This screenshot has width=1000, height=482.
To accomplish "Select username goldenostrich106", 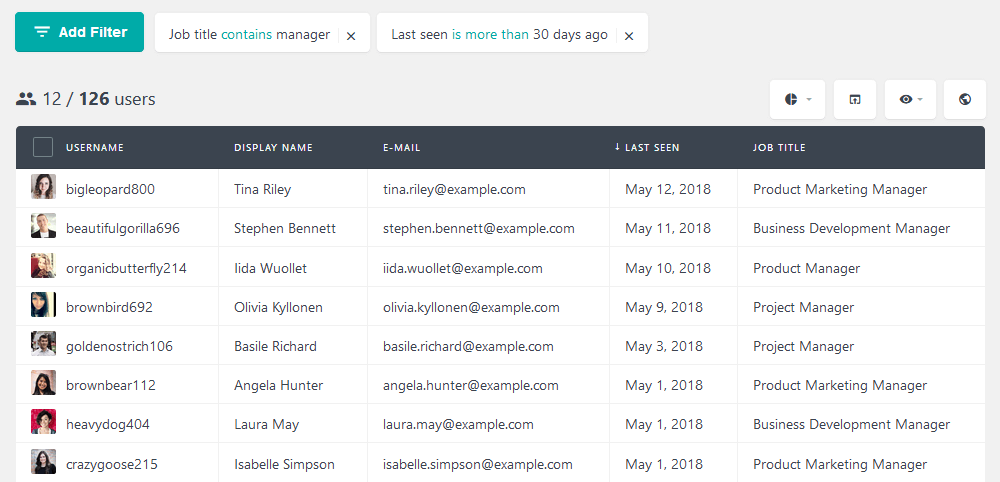I will pos(119,346).
